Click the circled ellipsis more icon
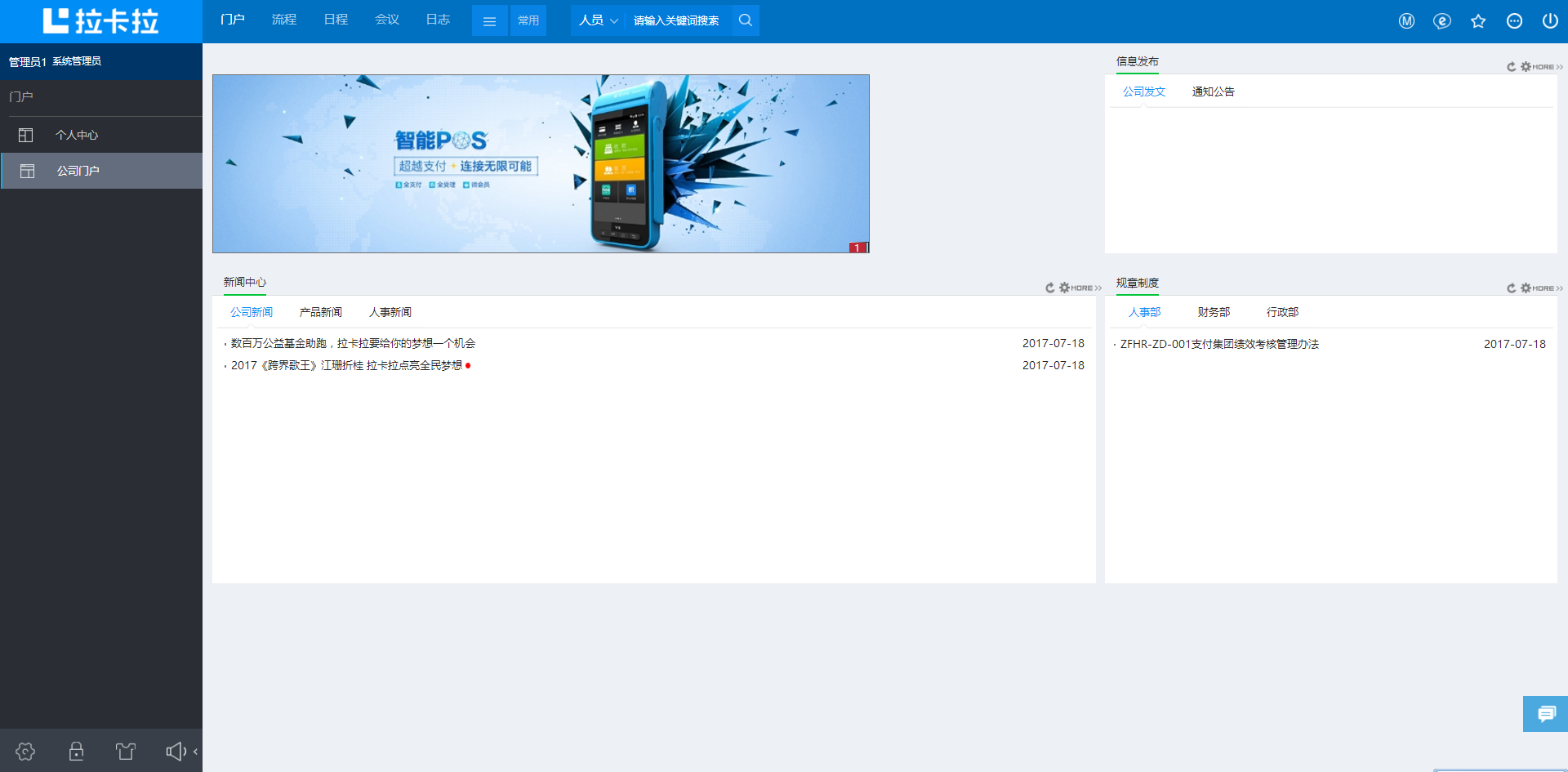1568x772 pixels. 1514,21
